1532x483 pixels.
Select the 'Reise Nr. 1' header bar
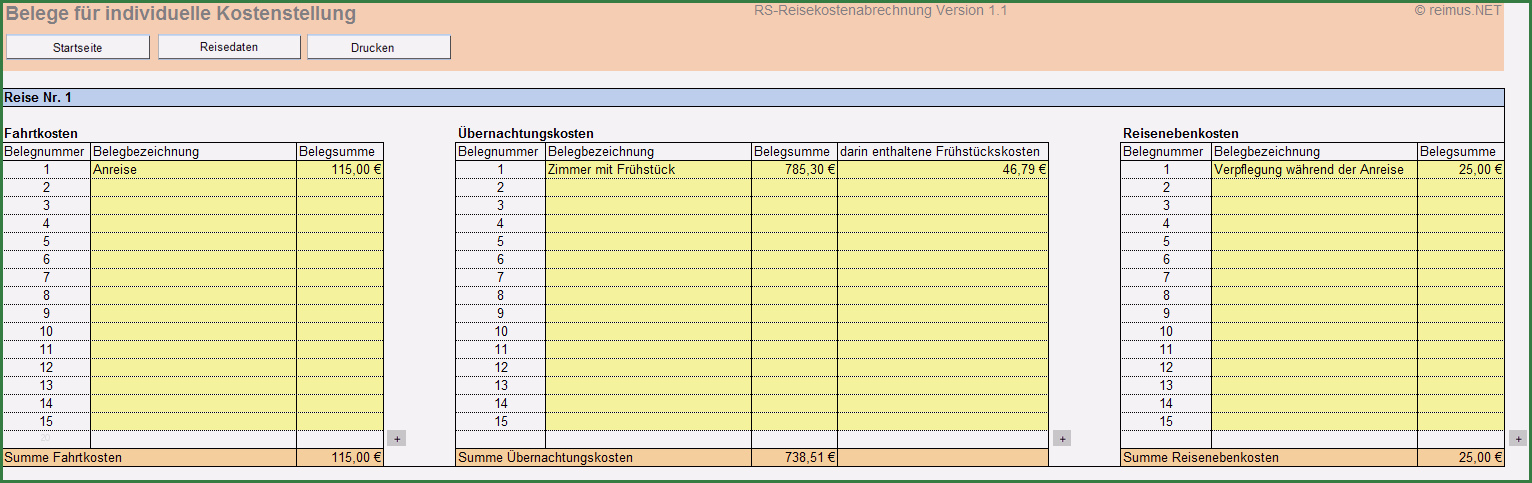754,98
